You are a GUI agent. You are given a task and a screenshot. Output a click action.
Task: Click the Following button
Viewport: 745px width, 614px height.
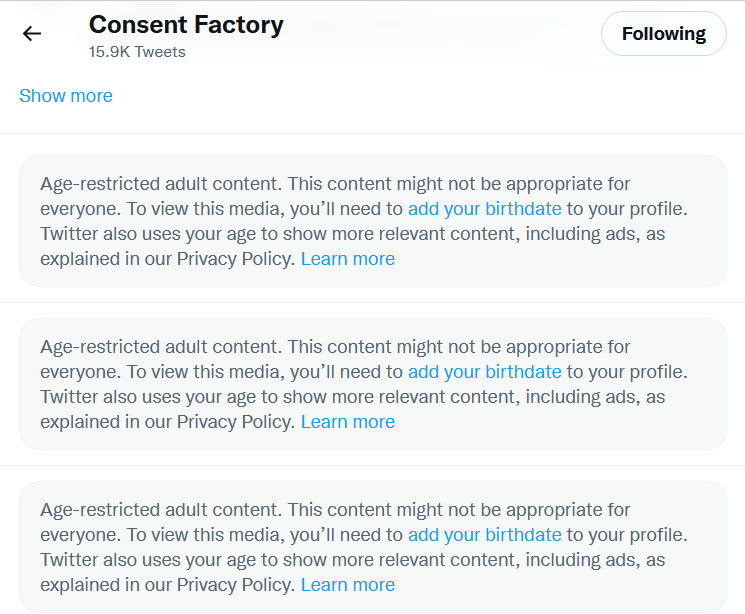663,34
